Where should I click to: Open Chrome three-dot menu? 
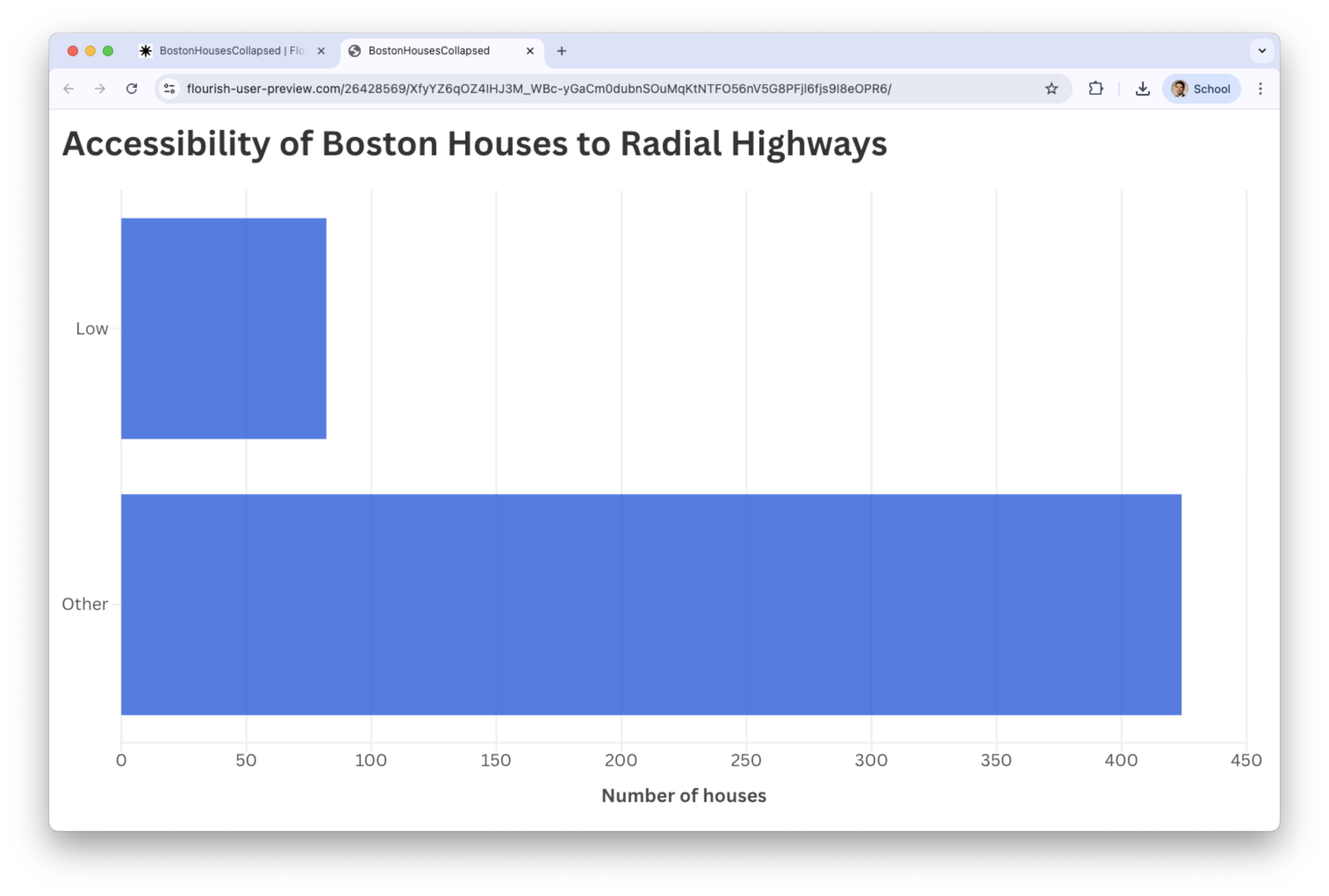coord(1260,89)
